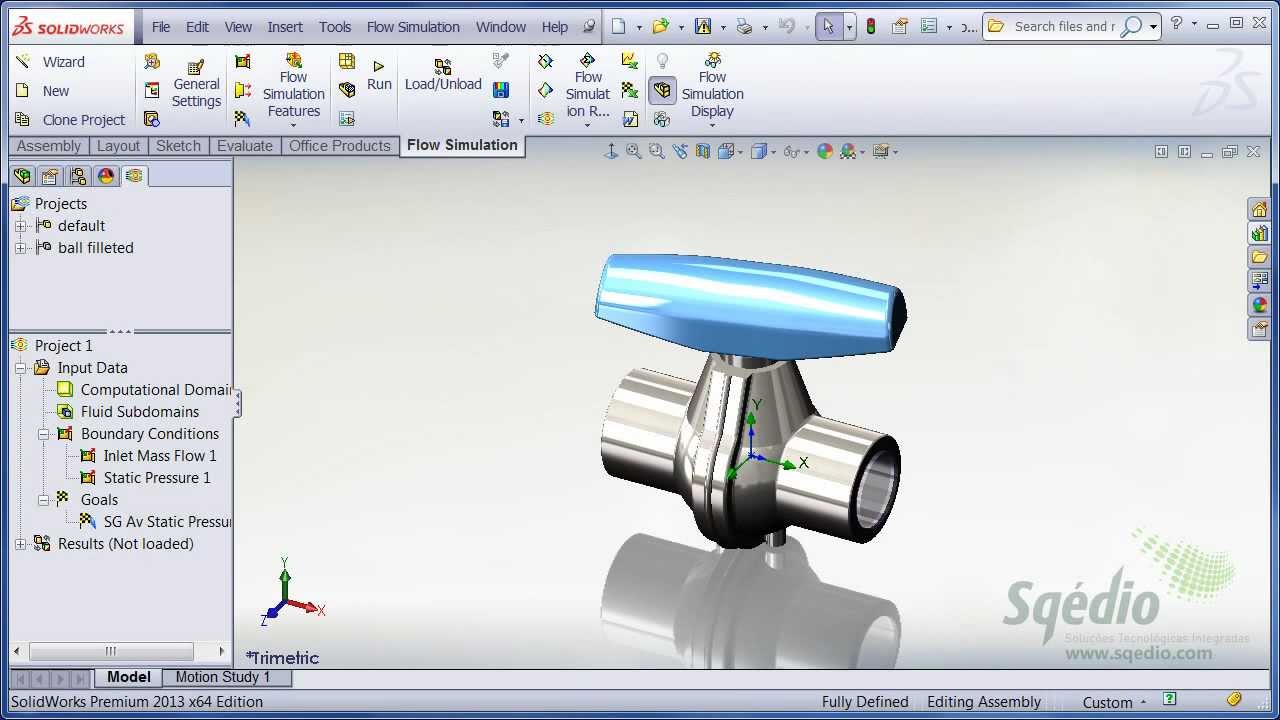Open the Appearances task pane icon
The width and height of the screenshot is (1280, 720).
pos(1260,305)
